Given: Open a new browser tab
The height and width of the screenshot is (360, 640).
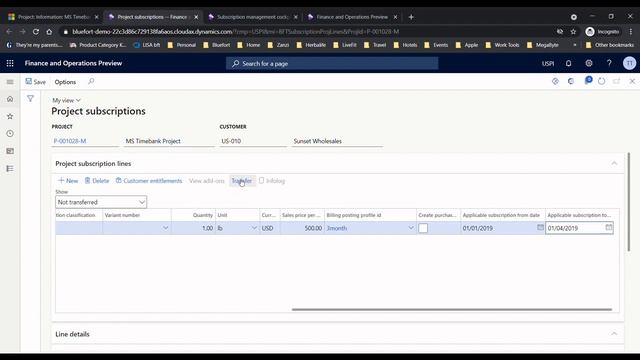Looking at the screenshot, I should [x=411, y=17].
